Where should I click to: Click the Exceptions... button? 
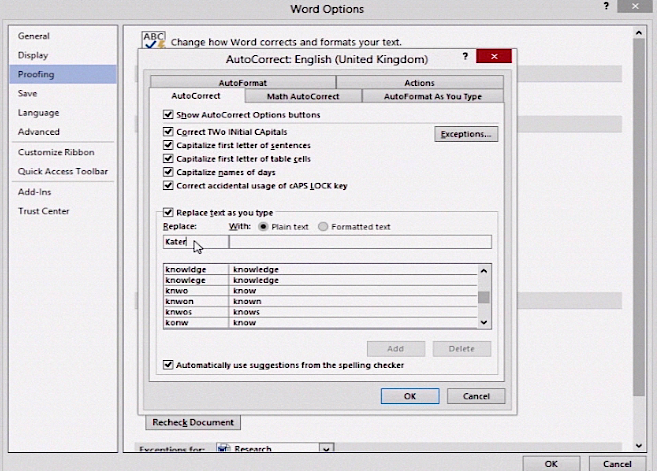point(466,134)
